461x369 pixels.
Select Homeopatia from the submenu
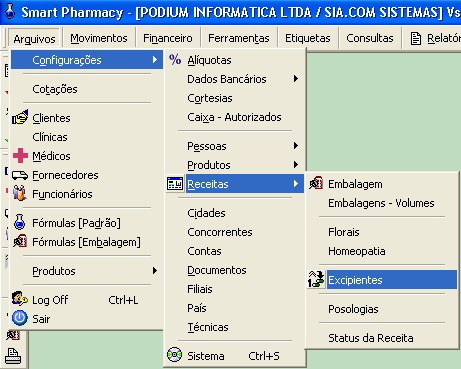[x=382, y=251]
